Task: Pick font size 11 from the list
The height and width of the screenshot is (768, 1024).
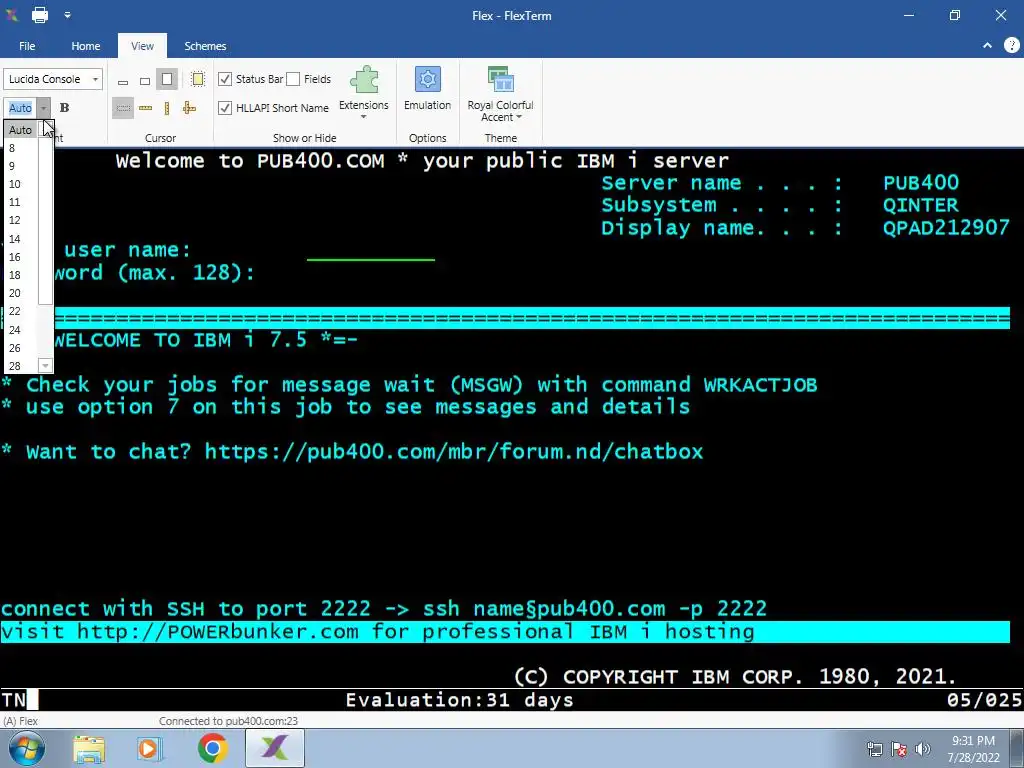Action: point(21,202)
